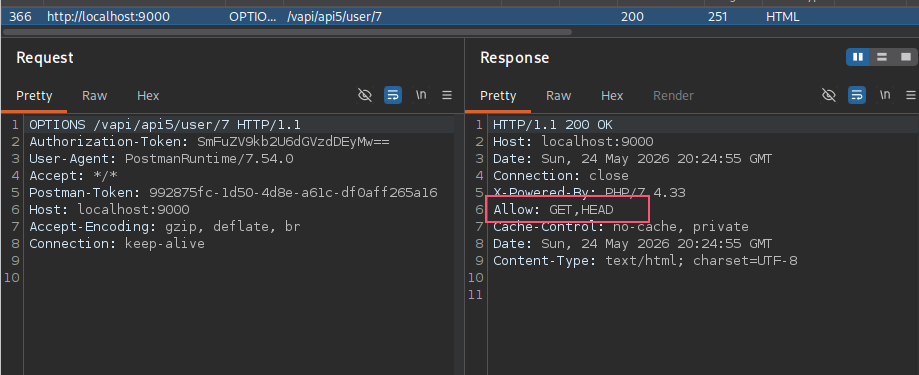Image resolution: width=919 pixels, height=375 pixels.
Task: Select top-bottom split layout icon
Action: [881, 57]
